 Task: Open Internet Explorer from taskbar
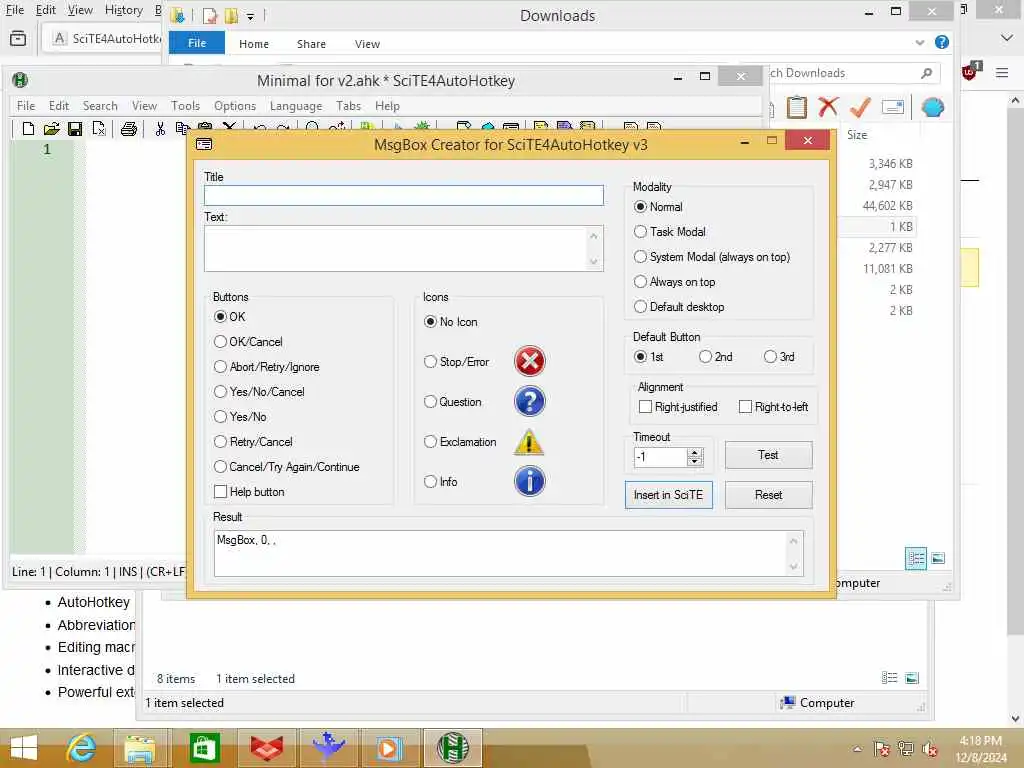pos(81,748)
